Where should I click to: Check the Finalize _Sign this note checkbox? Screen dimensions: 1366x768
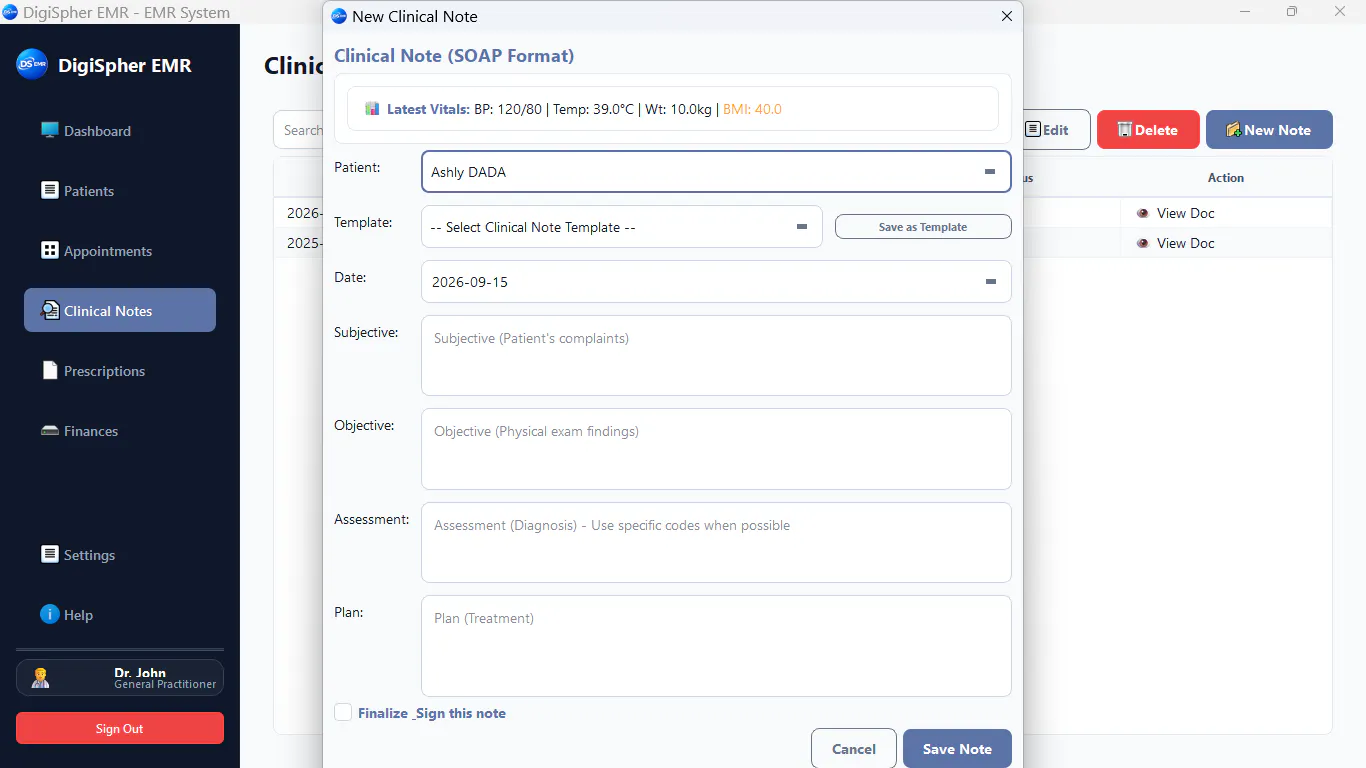[343, 712]
